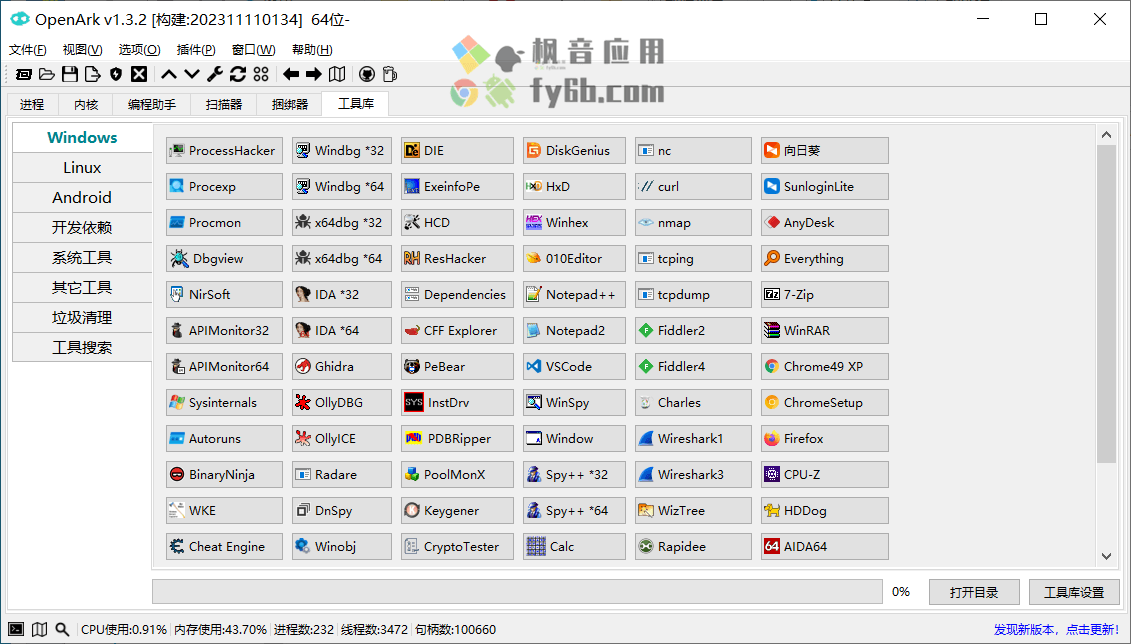Click the left arrow toolbar icon
1131x644 pixels.
[291, 74]
